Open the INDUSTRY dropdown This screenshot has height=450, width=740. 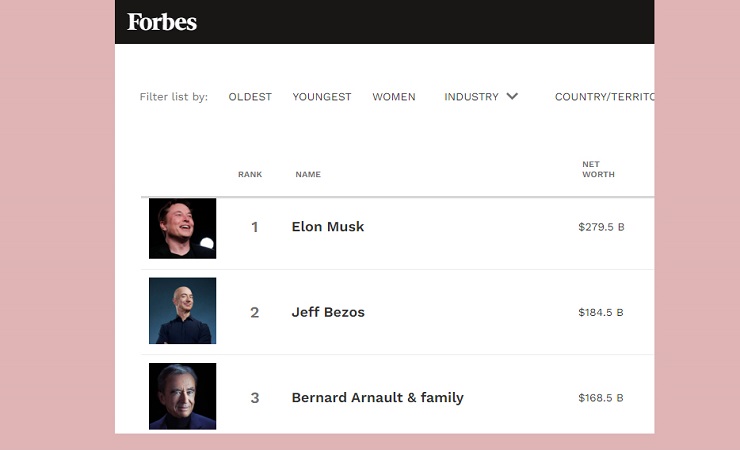coord(481,97)
